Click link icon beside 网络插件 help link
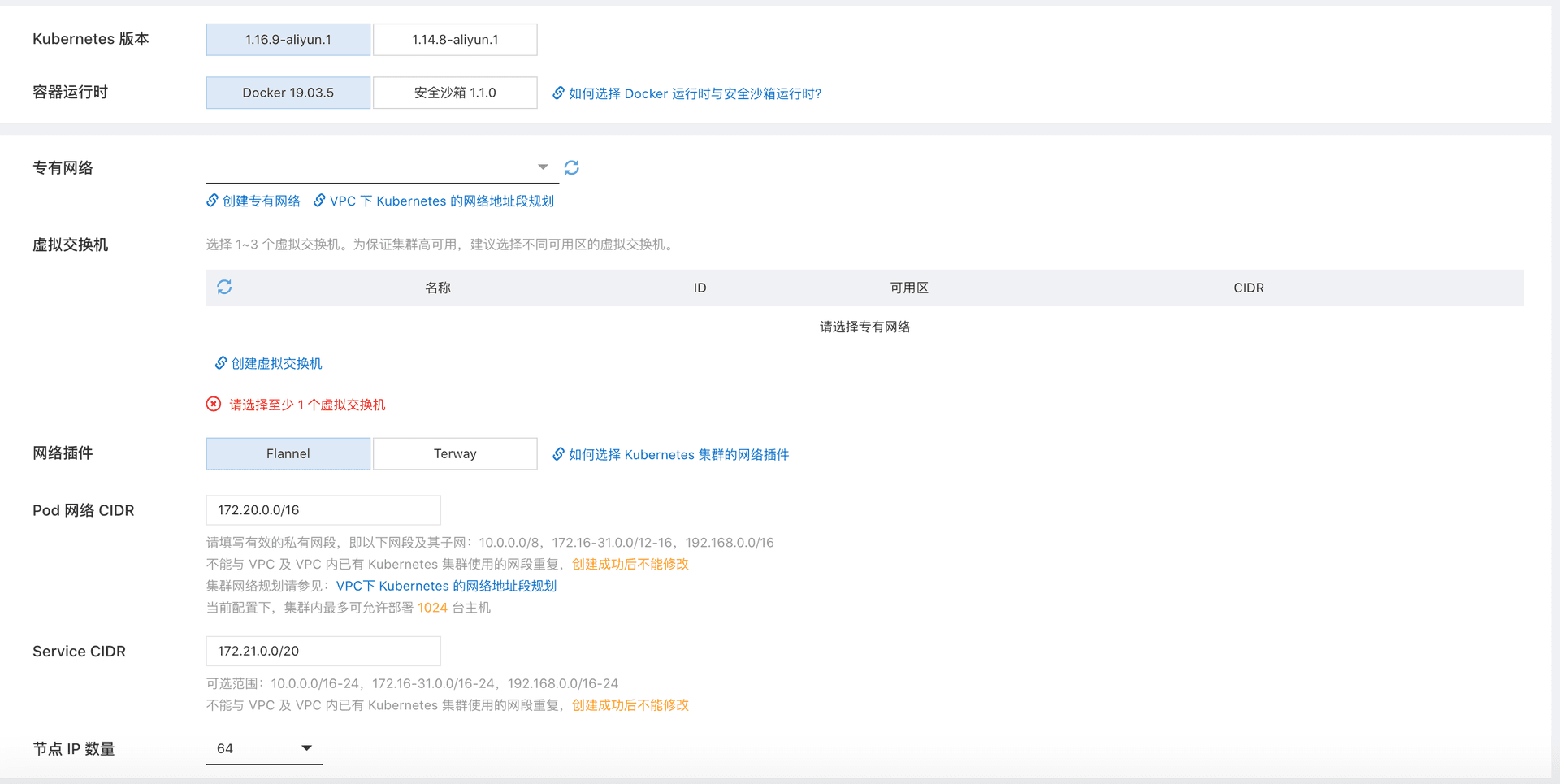This screenshot has width=1560, height=784. (x=558, y=454)
